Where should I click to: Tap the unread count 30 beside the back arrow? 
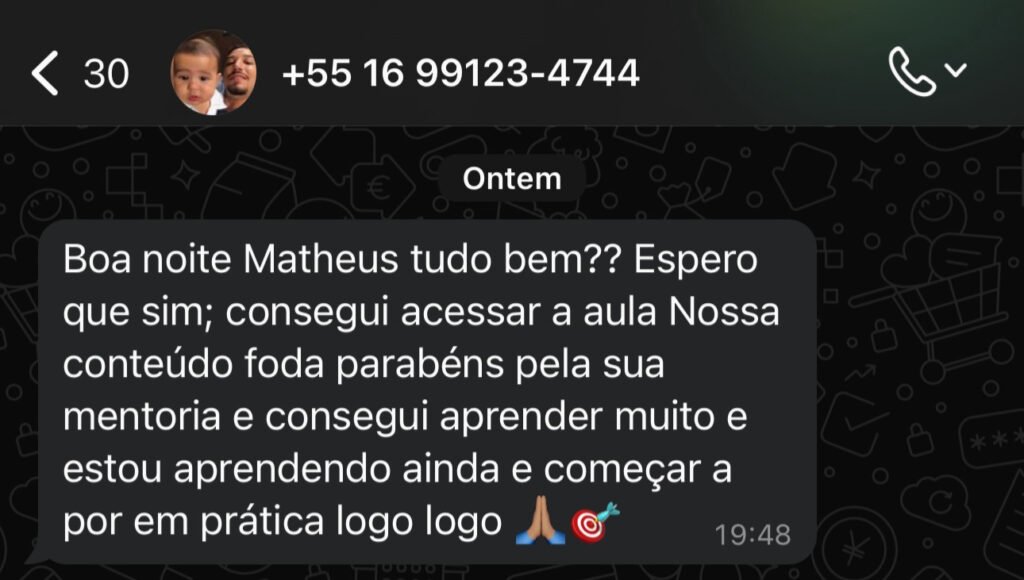[106, 73]
